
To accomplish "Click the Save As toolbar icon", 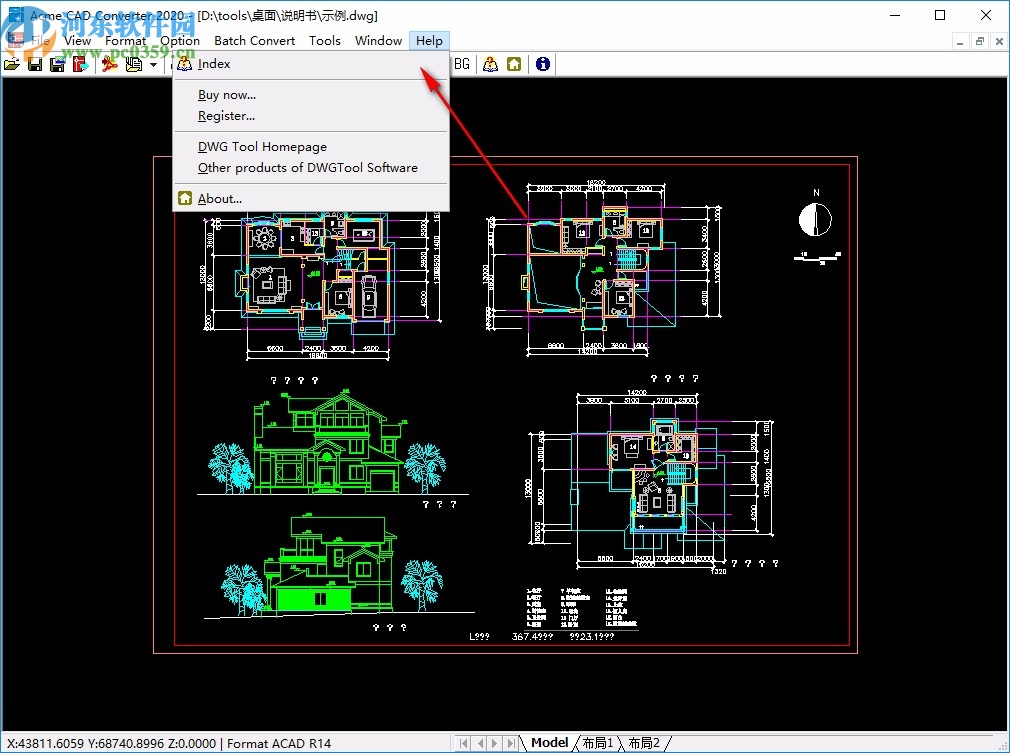I will tap(57, 64).
